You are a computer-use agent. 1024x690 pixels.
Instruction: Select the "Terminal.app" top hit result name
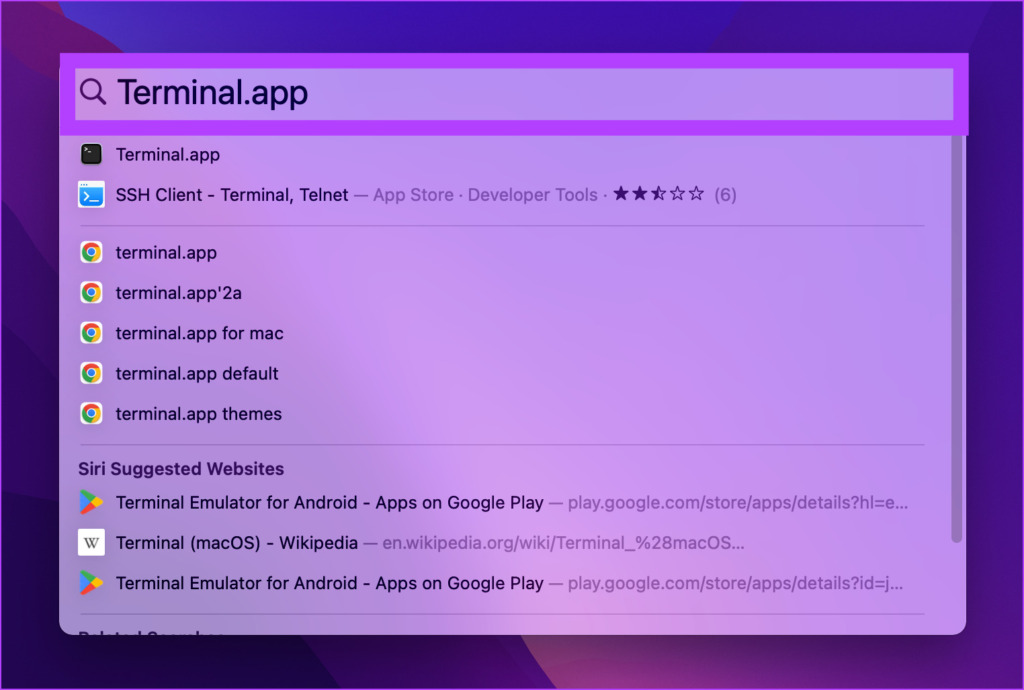[168, 155]
